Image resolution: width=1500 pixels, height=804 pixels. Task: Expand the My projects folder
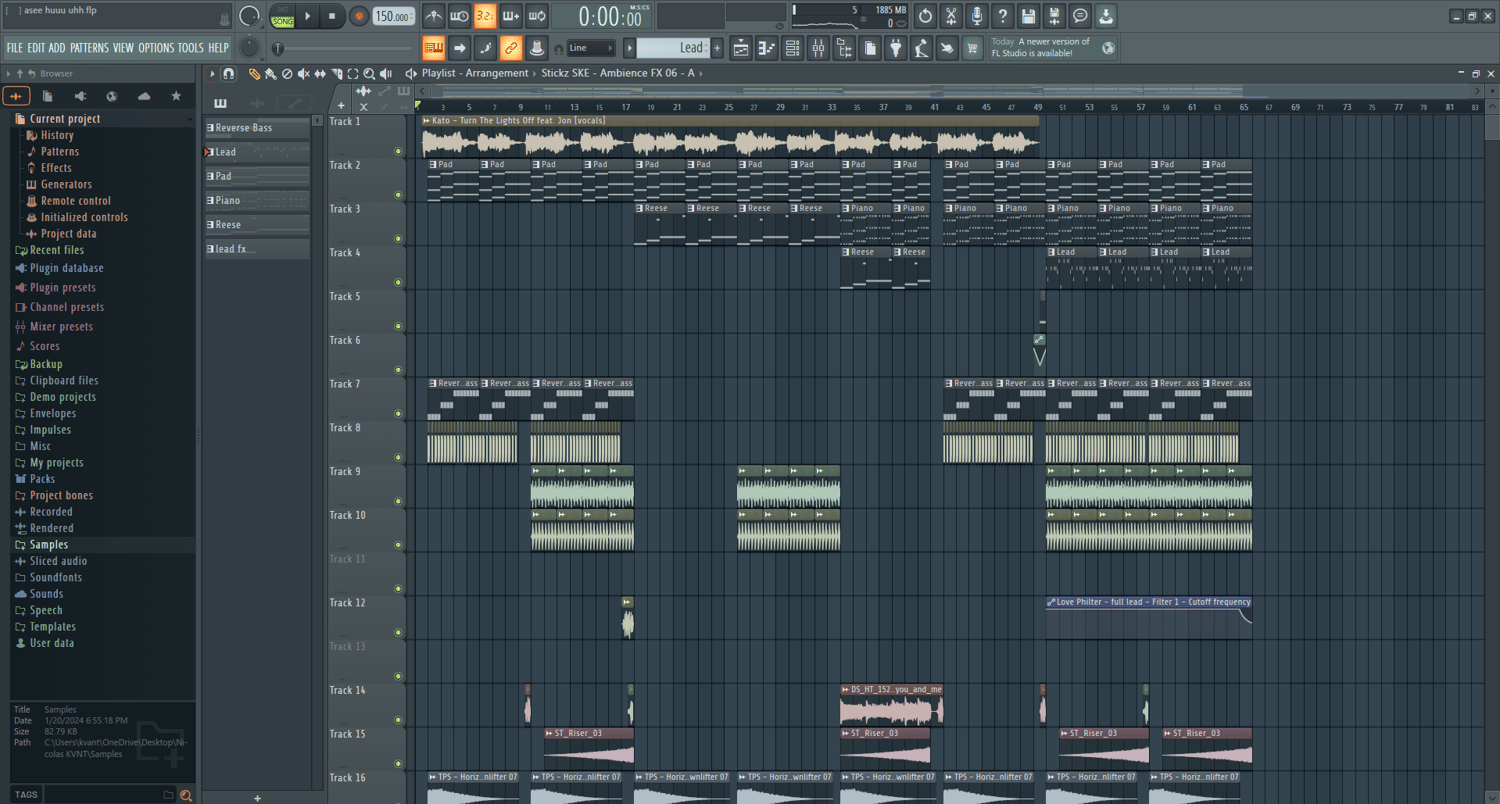point(56,463)
